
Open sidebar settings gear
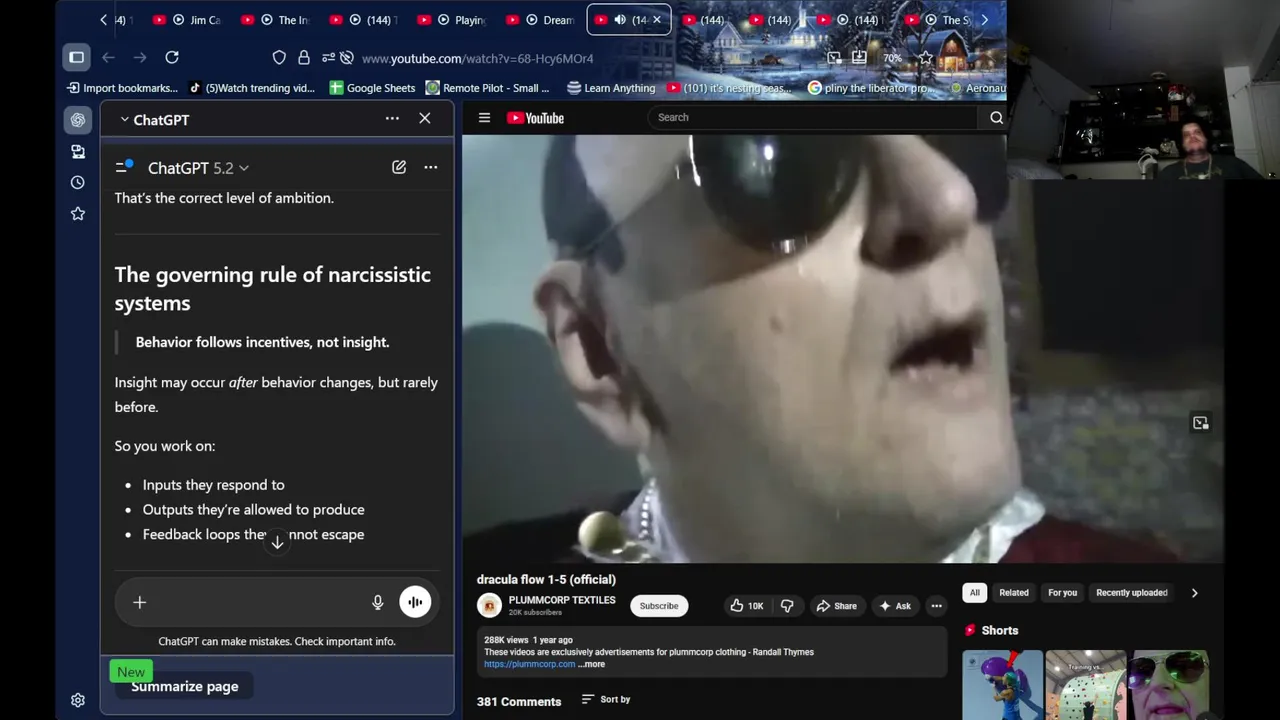pos(78,700)
